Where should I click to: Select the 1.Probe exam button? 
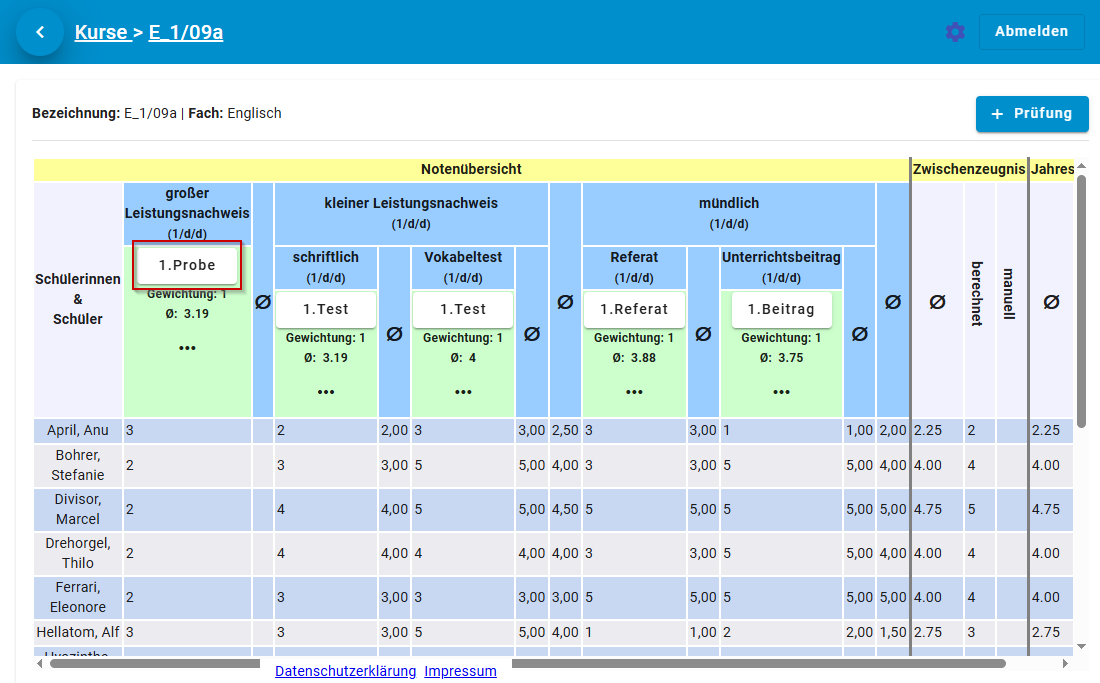click(188, 266)
